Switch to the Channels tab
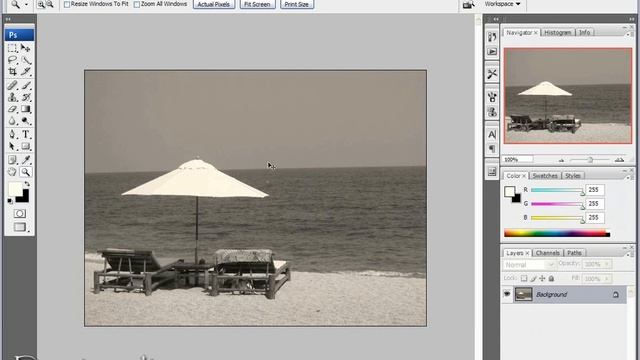 coord(547,253)
